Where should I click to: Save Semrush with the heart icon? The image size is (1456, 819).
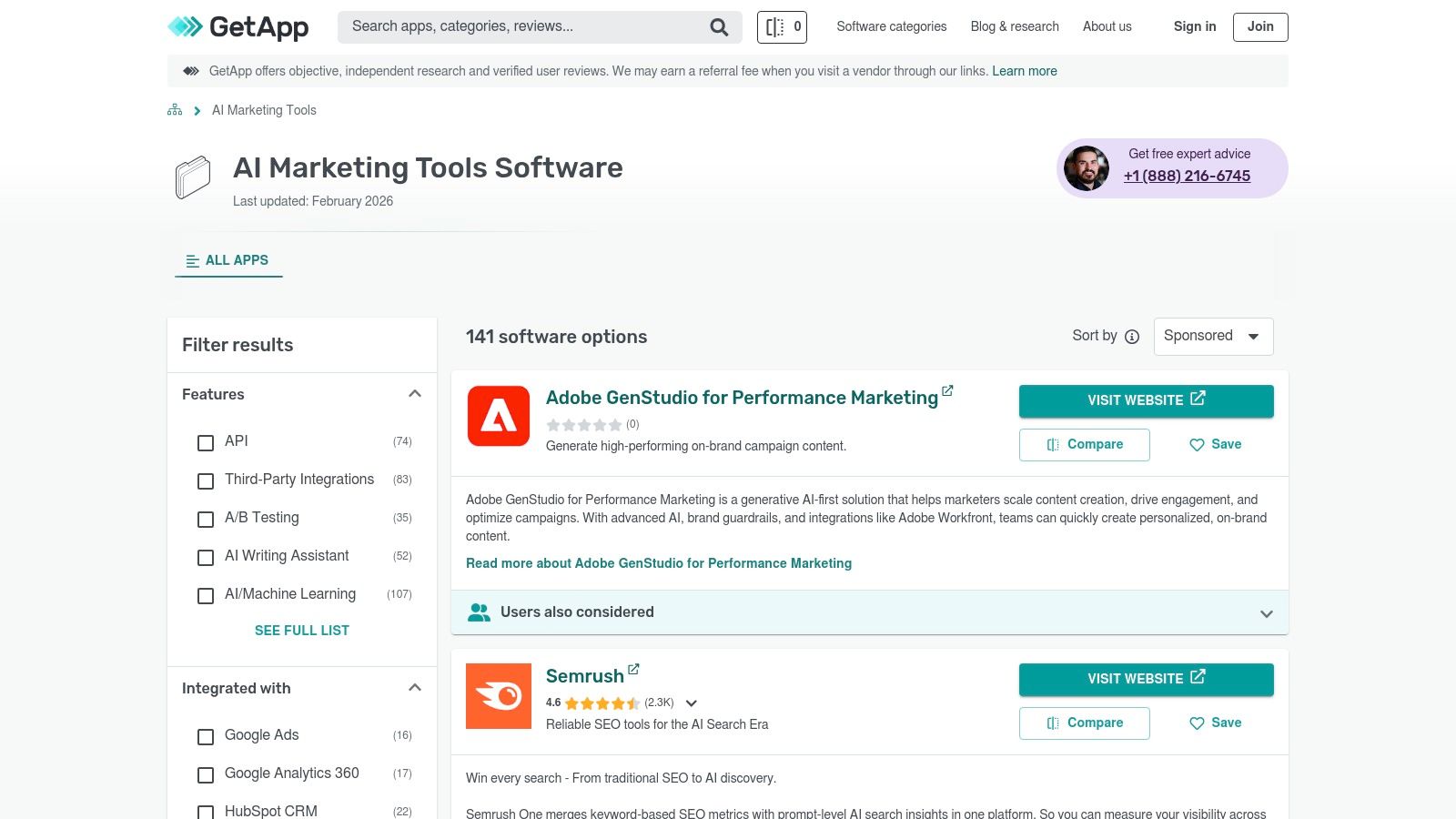[x=1216, y=723]
